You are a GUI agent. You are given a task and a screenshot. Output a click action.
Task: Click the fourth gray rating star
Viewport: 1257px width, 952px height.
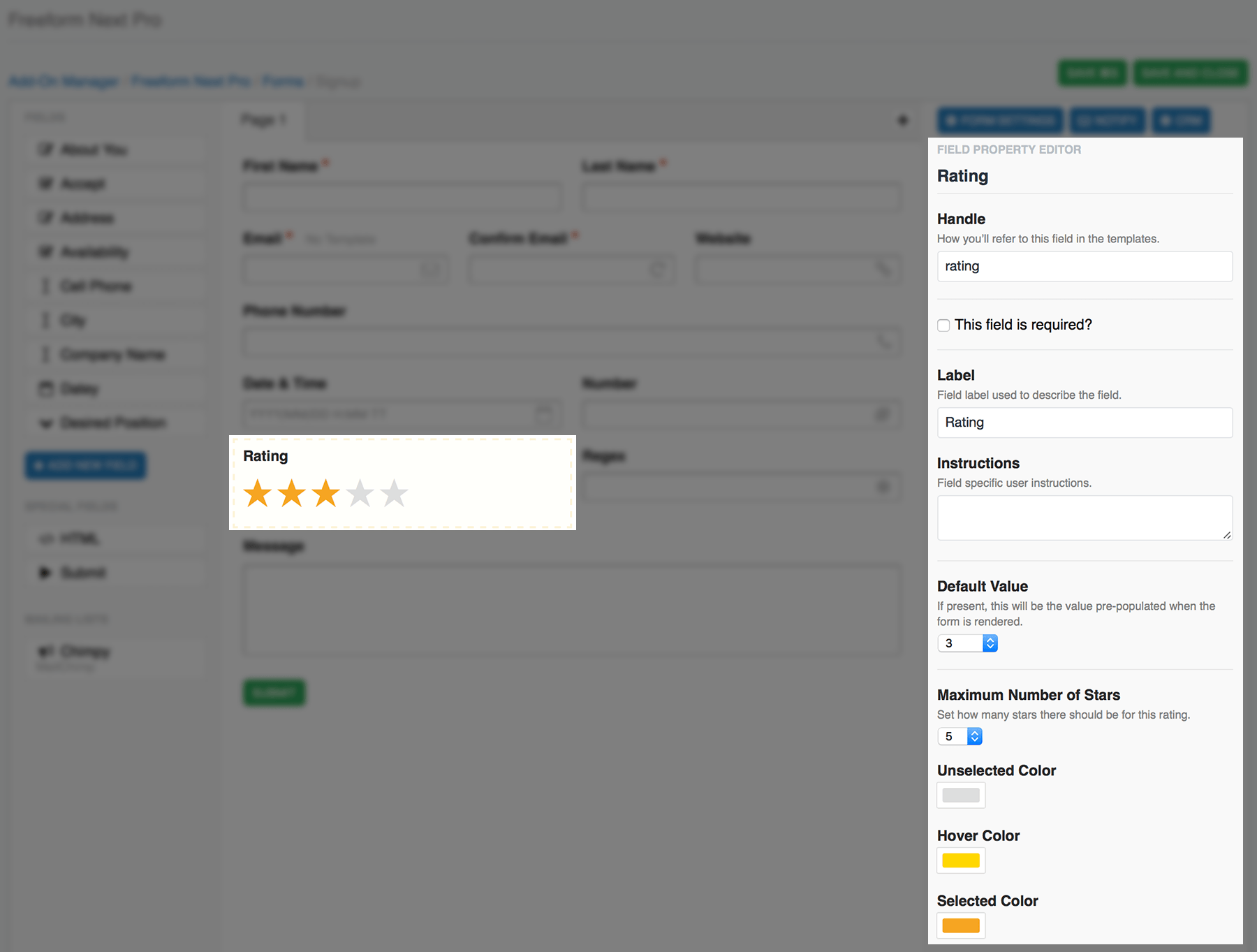360,493
